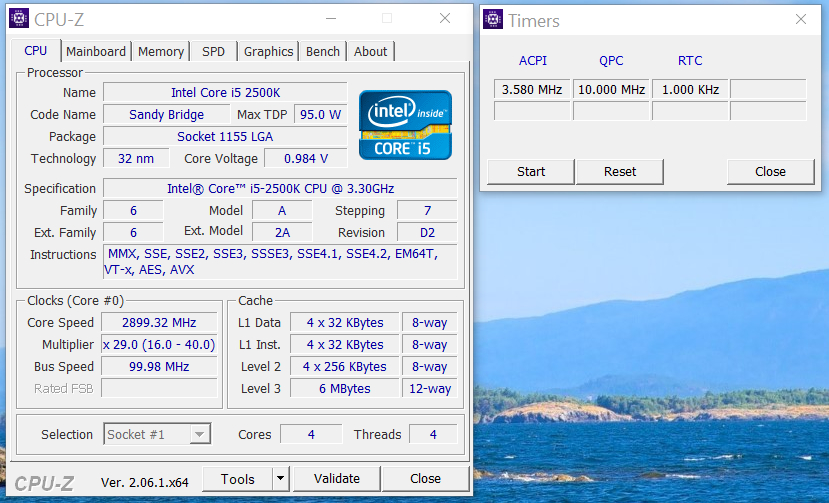
Task: Close the CPU-Z window with the X
Action: coord(445,19)
